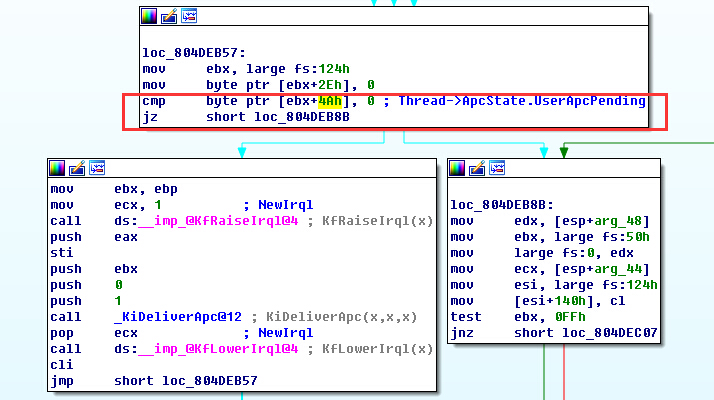
Task: Click the mov esi, large fs:124h line
Action: click(x=554, y=285)
